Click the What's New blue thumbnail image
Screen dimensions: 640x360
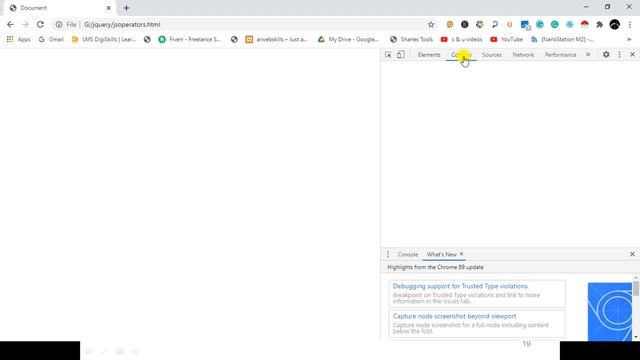click(610, 312)
